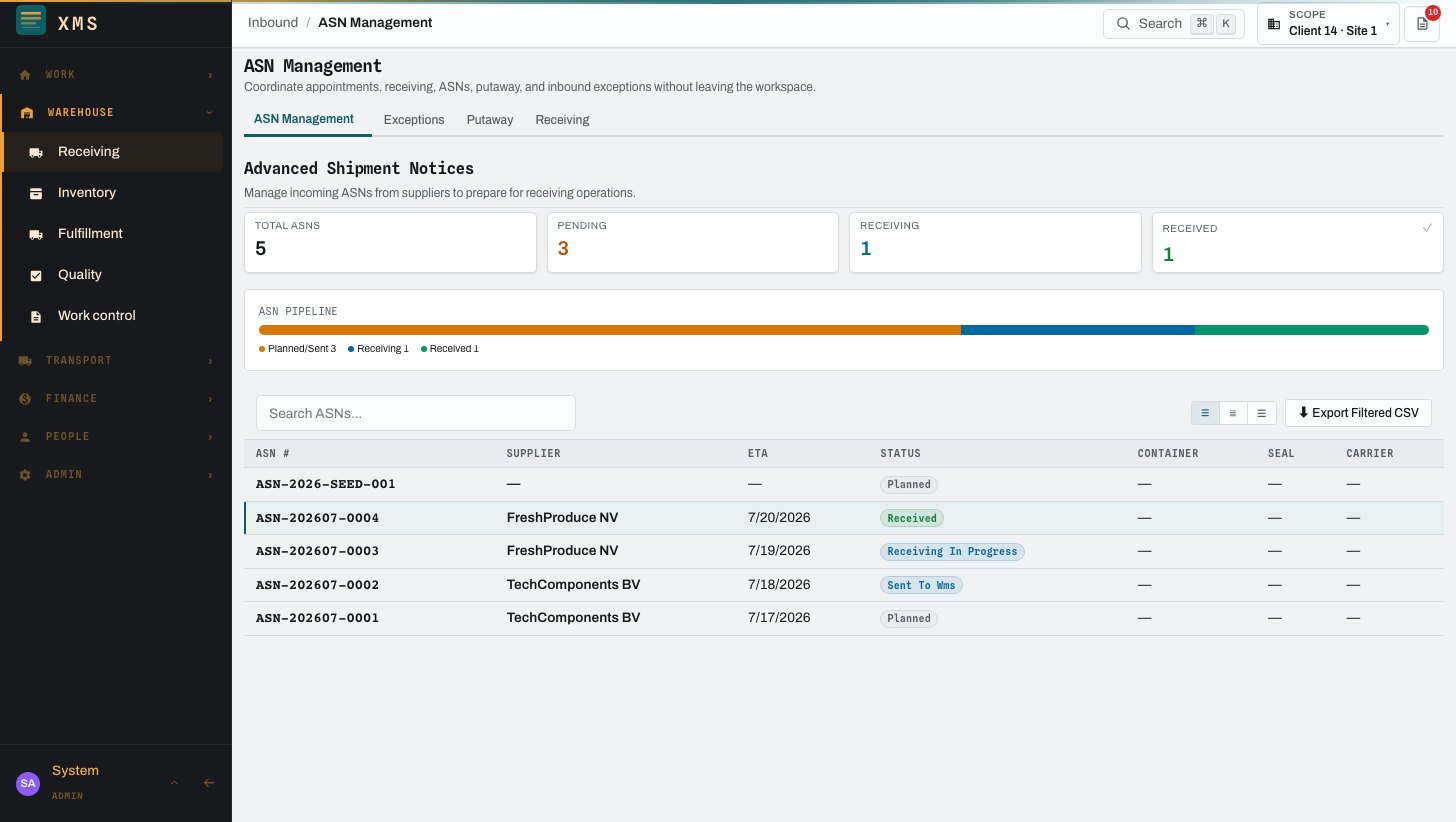Image resolution: width=1456 pixels, height=822 pixels.
Task: Select the medium row density view
Action: click(x=1233, y=412)
